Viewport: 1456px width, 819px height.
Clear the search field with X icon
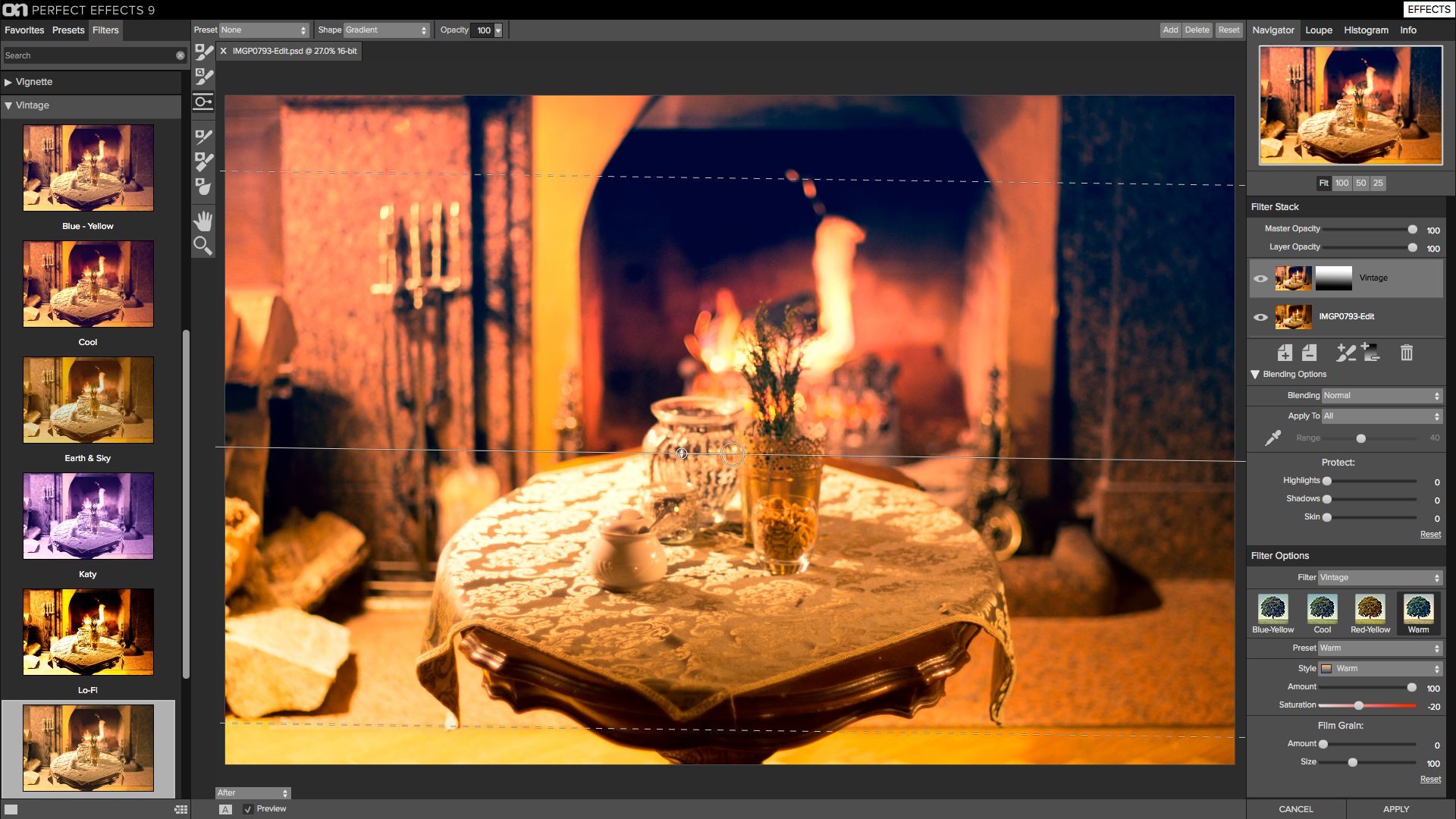click(180, 55)
